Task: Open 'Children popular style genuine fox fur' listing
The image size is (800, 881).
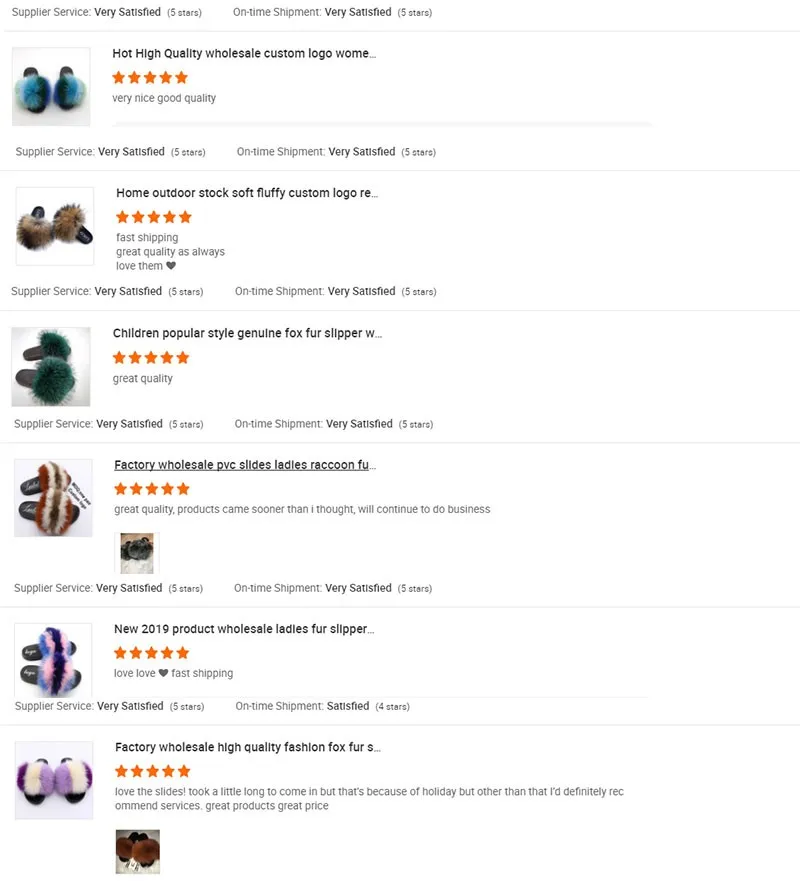Action: pos(247,333)
